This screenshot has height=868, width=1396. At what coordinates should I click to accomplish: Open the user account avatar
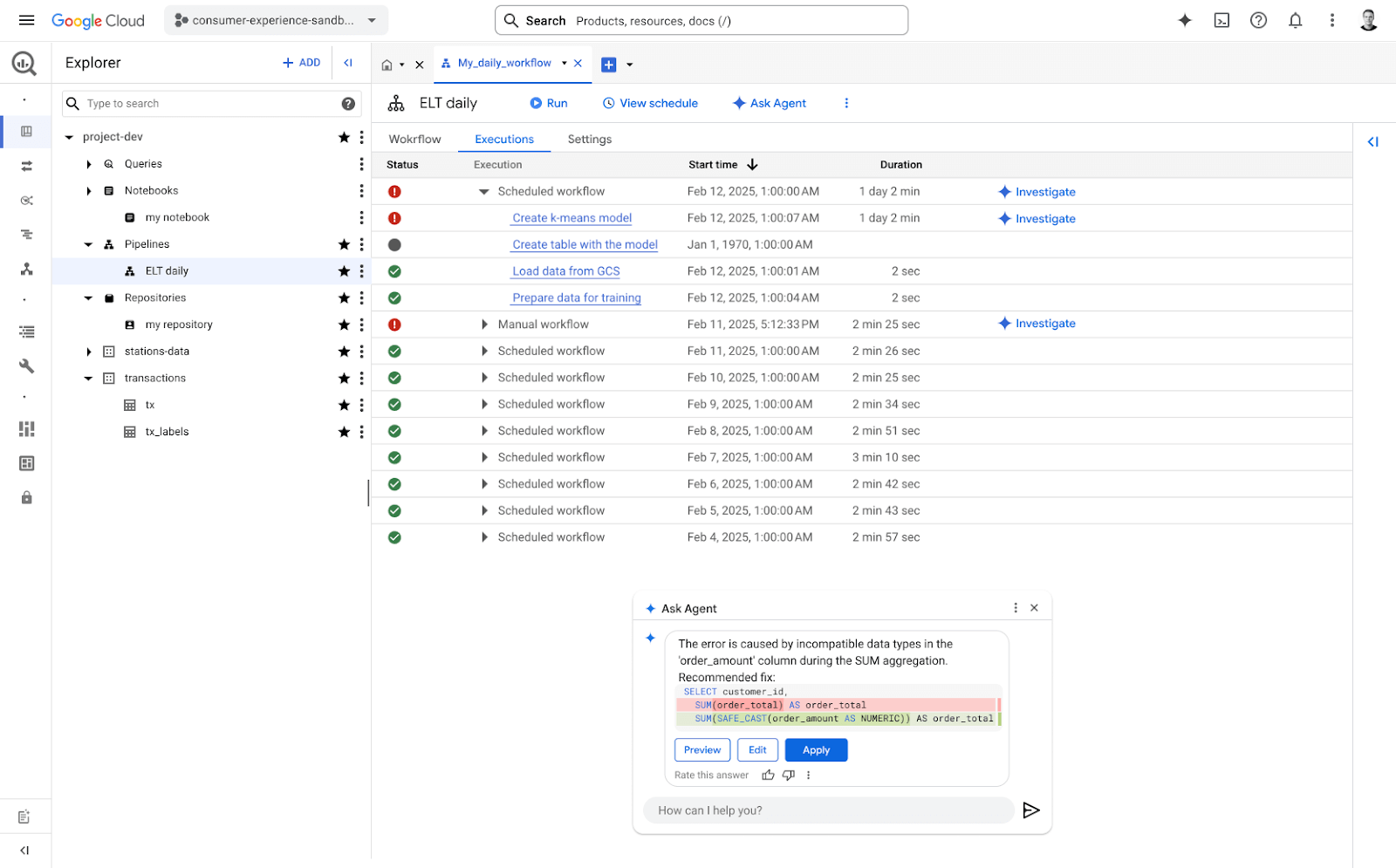click(x=1368, y=20)
